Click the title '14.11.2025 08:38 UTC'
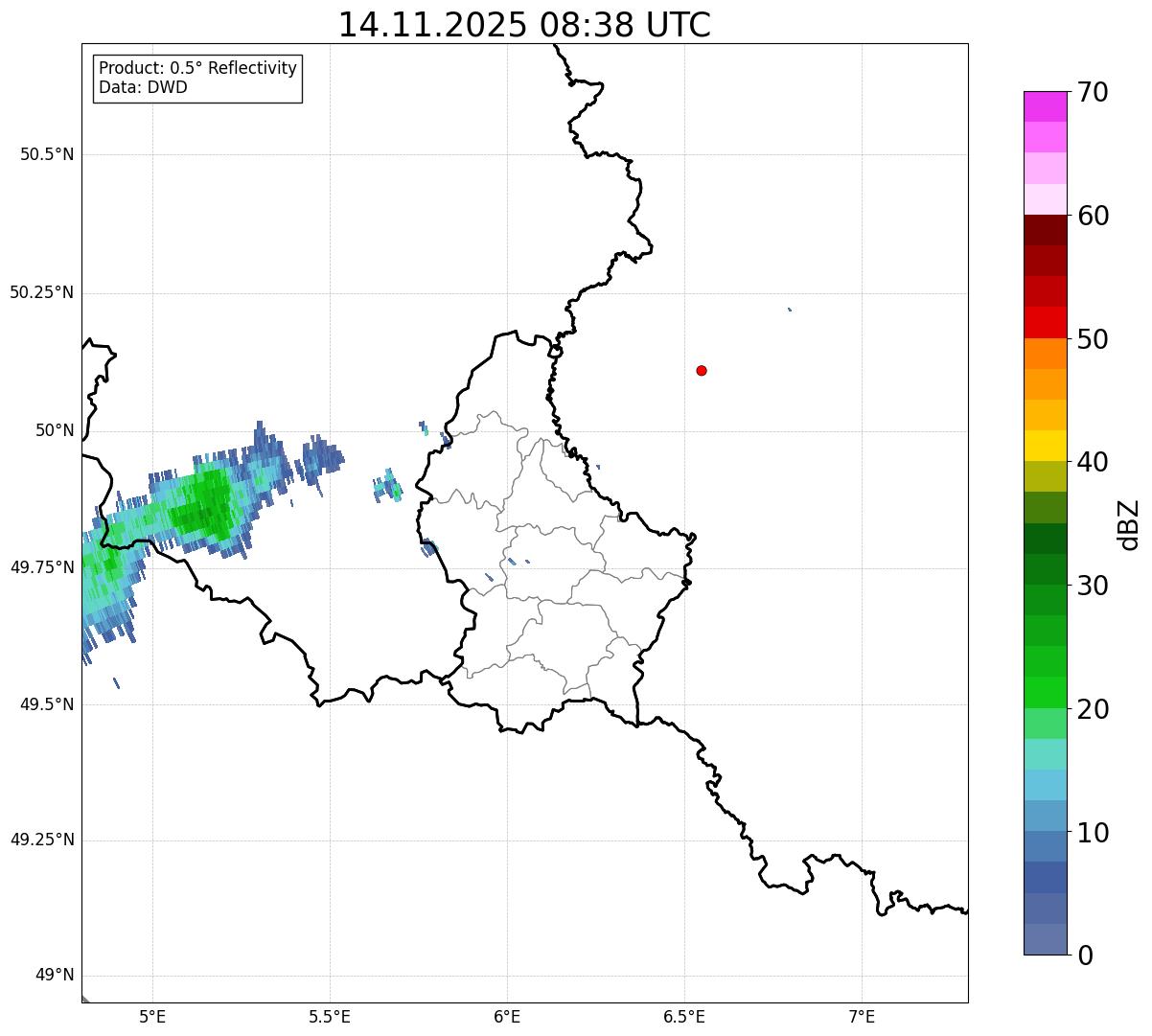Image resolution: width=1152 pixels, height=1036 pixels. [524, 24]
